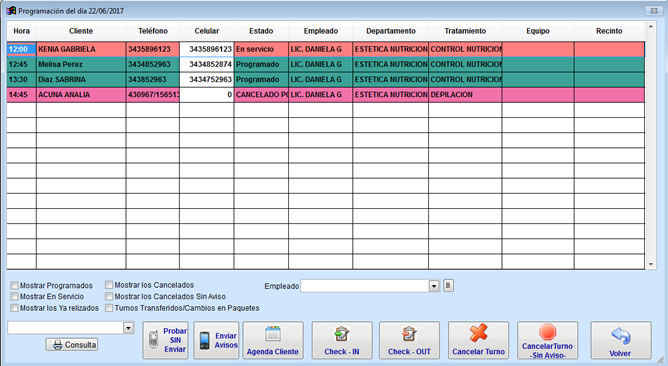Screen dimensions: 668x366
Task: Click the application icon in title bar
Action: click(x=11, y=11)
